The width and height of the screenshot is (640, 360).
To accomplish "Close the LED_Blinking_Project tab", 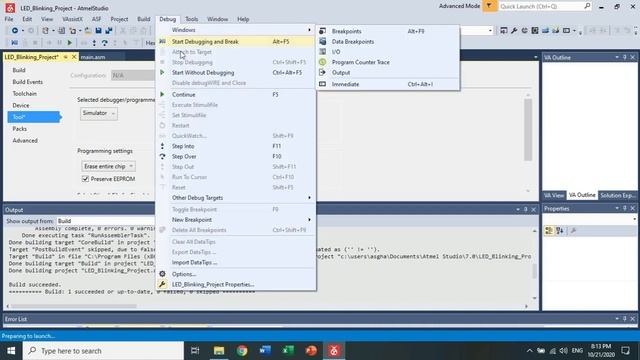I will click(74, 57).
